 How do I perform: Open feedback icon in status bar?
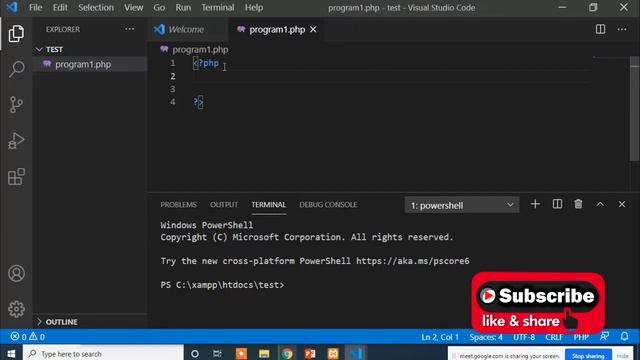point(604,337)
